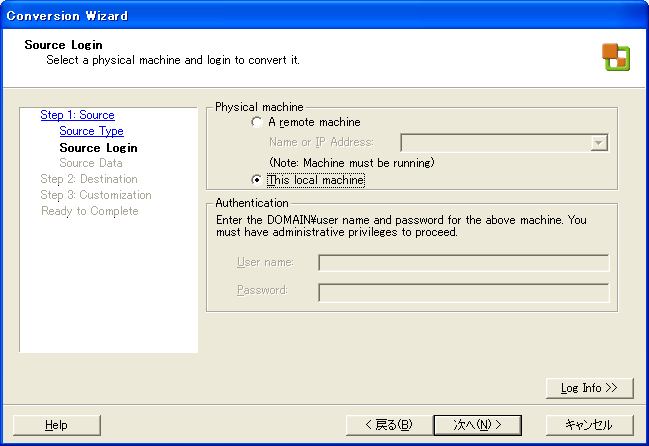Click "Step 3: Customization" in sidebar
649x446 pixels.
[96, 195]
